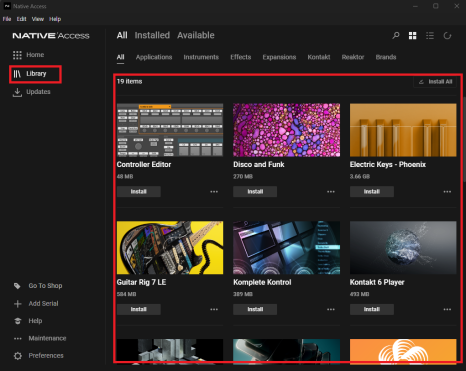Click the 'Komplete Kontrol' product title
Image resolution: width=466 pixels, height=371 pixels.
point(262,282)
